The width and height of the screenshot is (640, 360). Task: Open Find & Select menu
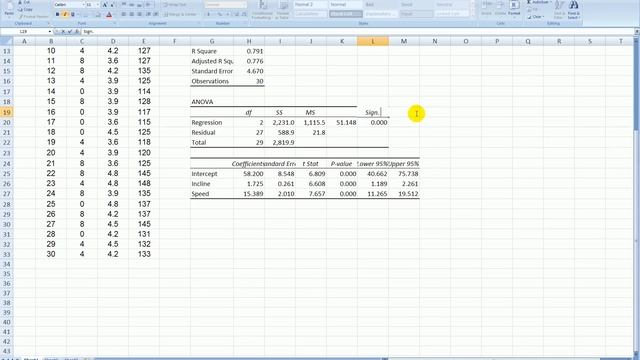(573, 10)
